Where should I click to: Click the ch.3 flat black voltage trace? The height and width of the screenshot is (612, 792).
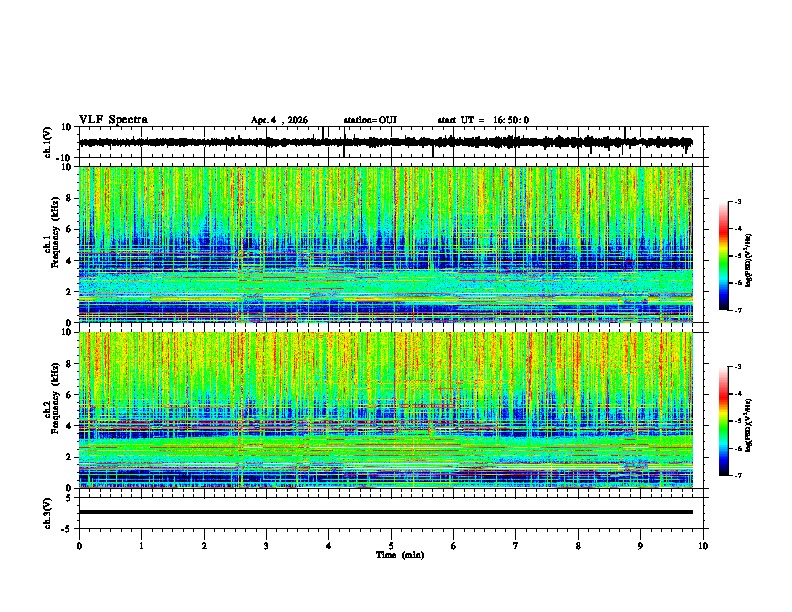(x=385, y=512)
